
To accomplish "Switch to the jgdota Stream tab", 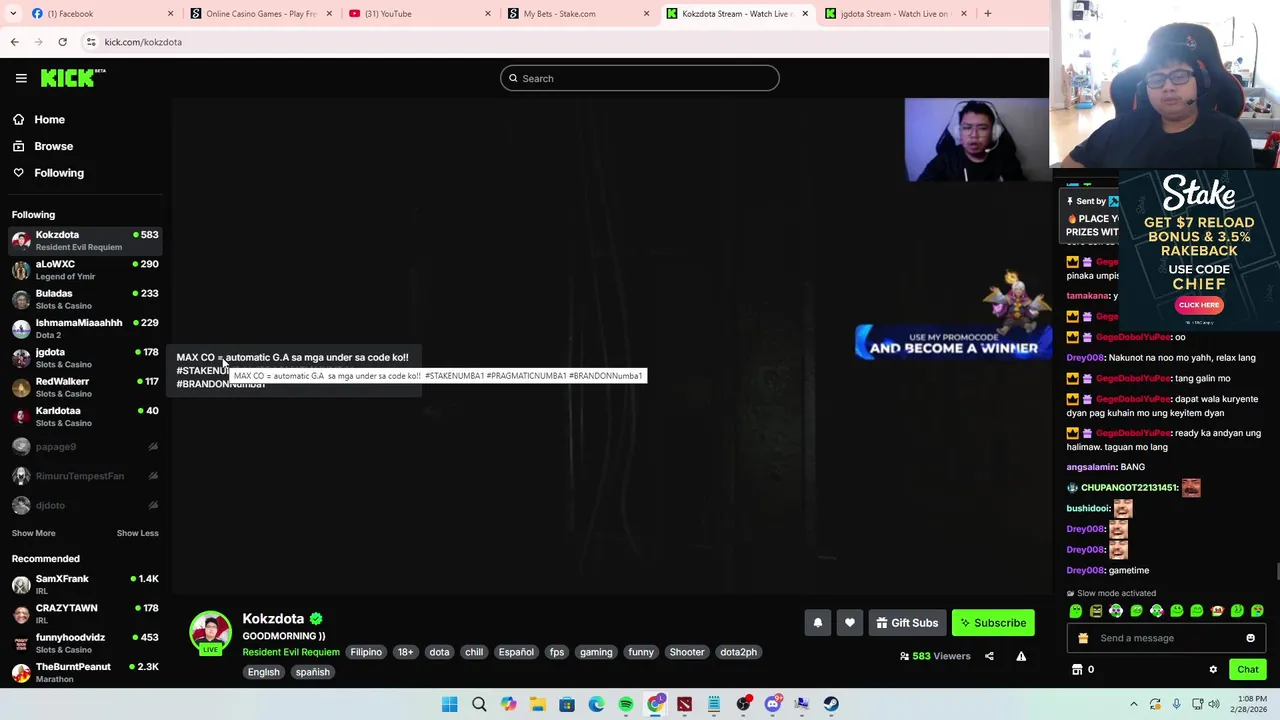I will coord(894,13).
